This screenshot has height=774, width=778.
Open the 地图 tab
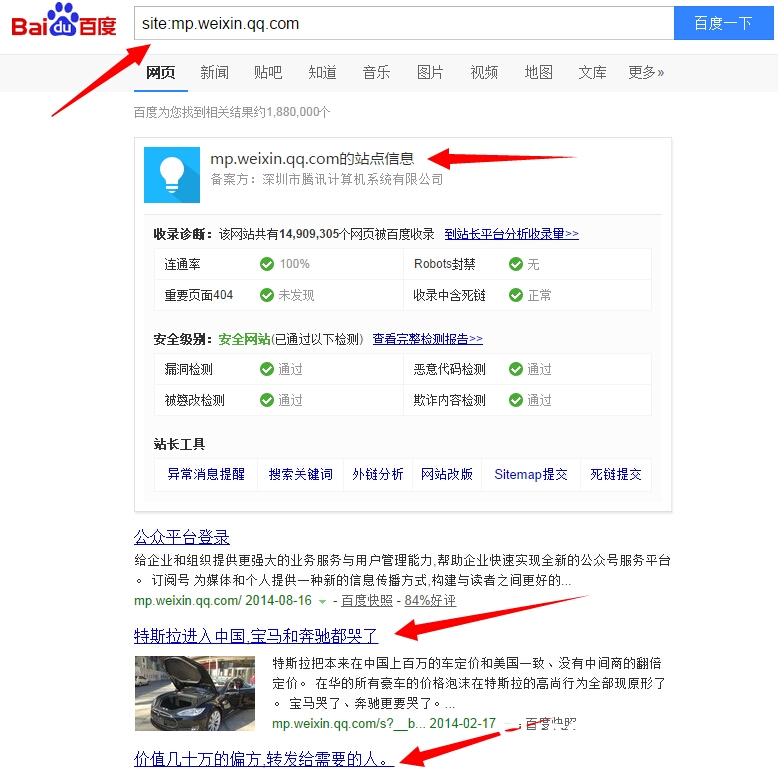tap(538, 72)
